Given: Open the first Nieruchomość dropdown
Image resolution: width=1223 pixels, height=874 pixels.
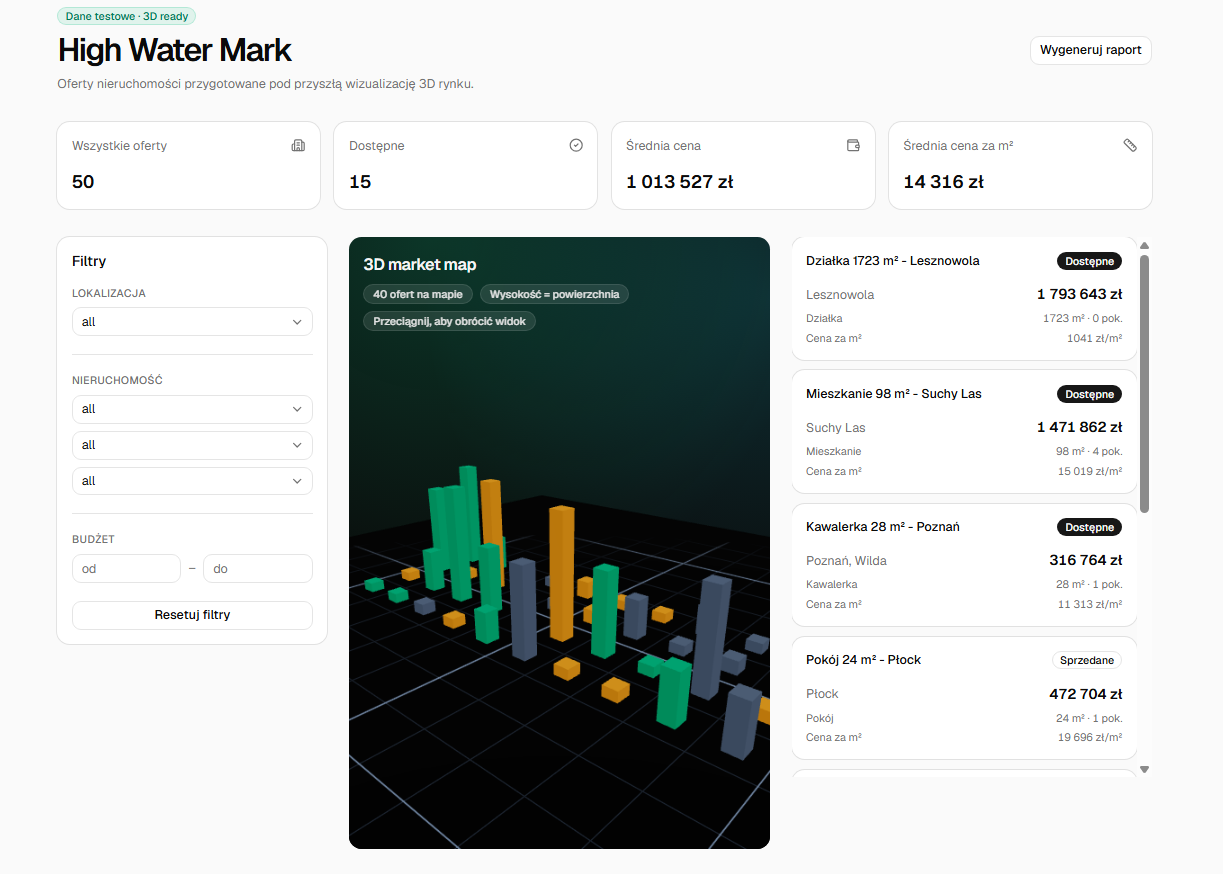Looking at the screenshot, I should [192, 409].
